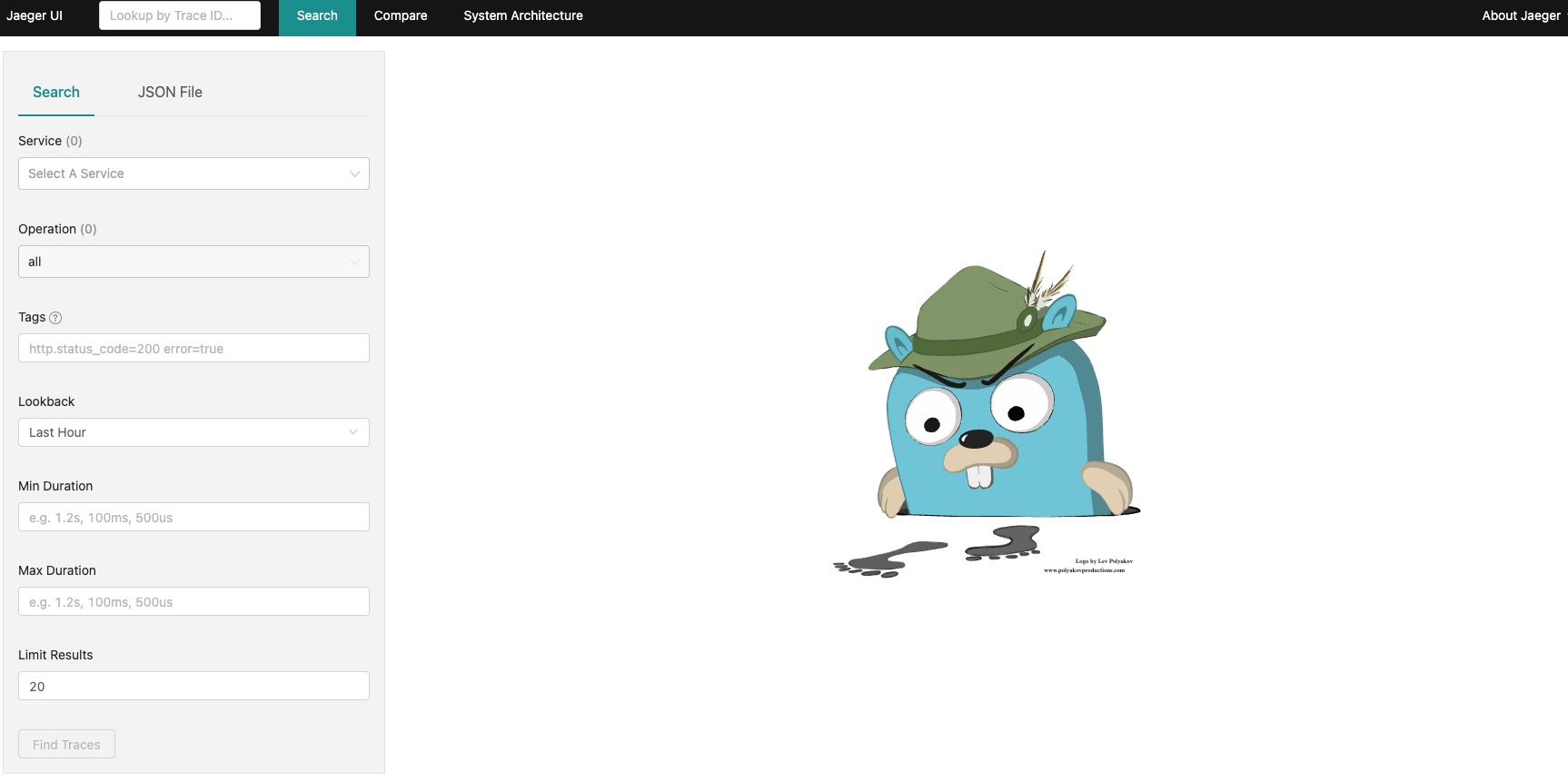Expand the Lookback dropdown chevron
Image resolution: width=1568 pixels, height=782 pixels.
[352, 432]
